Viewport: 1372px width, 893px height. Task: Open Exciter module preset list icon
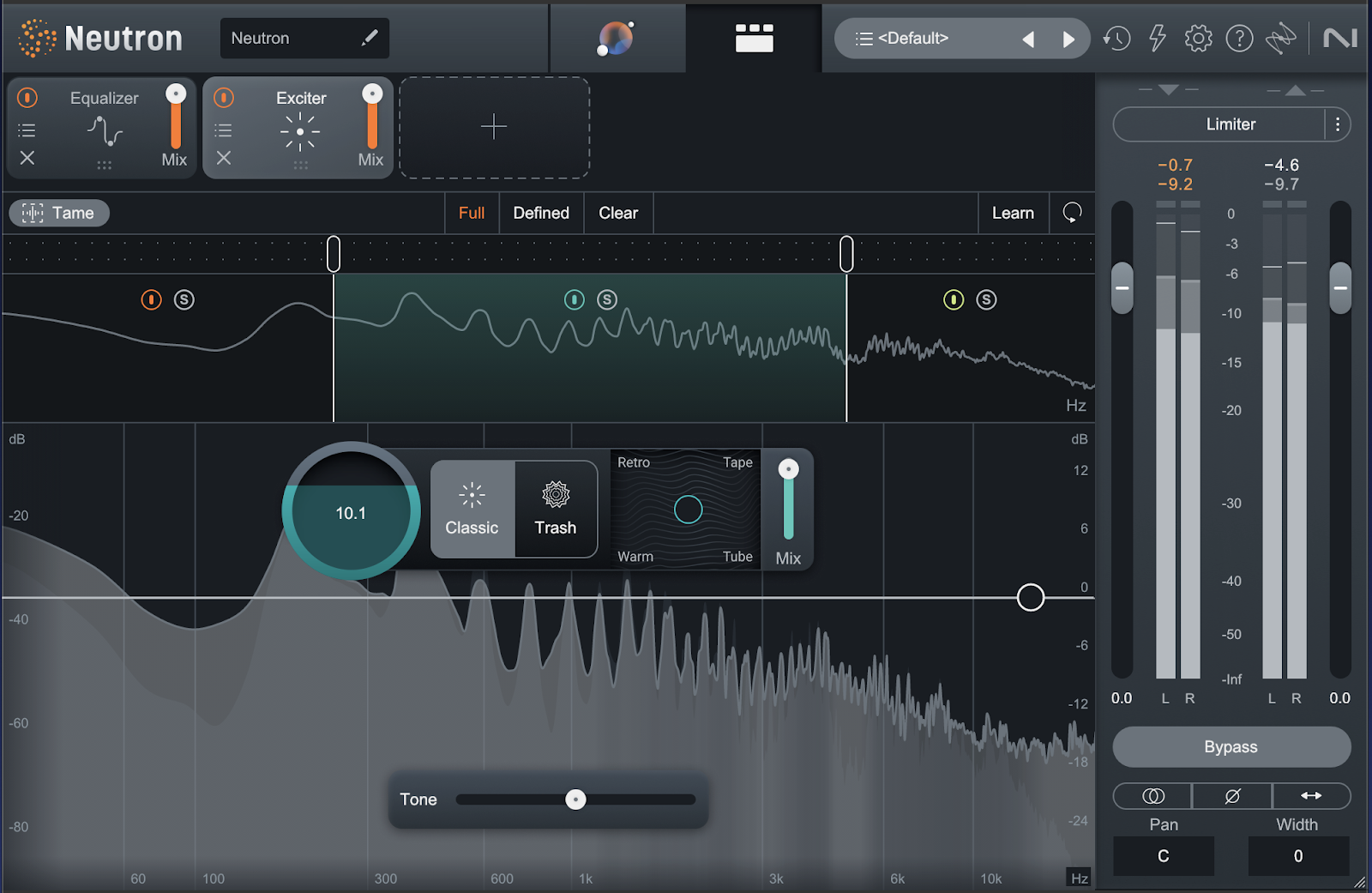tap(223, 130)
